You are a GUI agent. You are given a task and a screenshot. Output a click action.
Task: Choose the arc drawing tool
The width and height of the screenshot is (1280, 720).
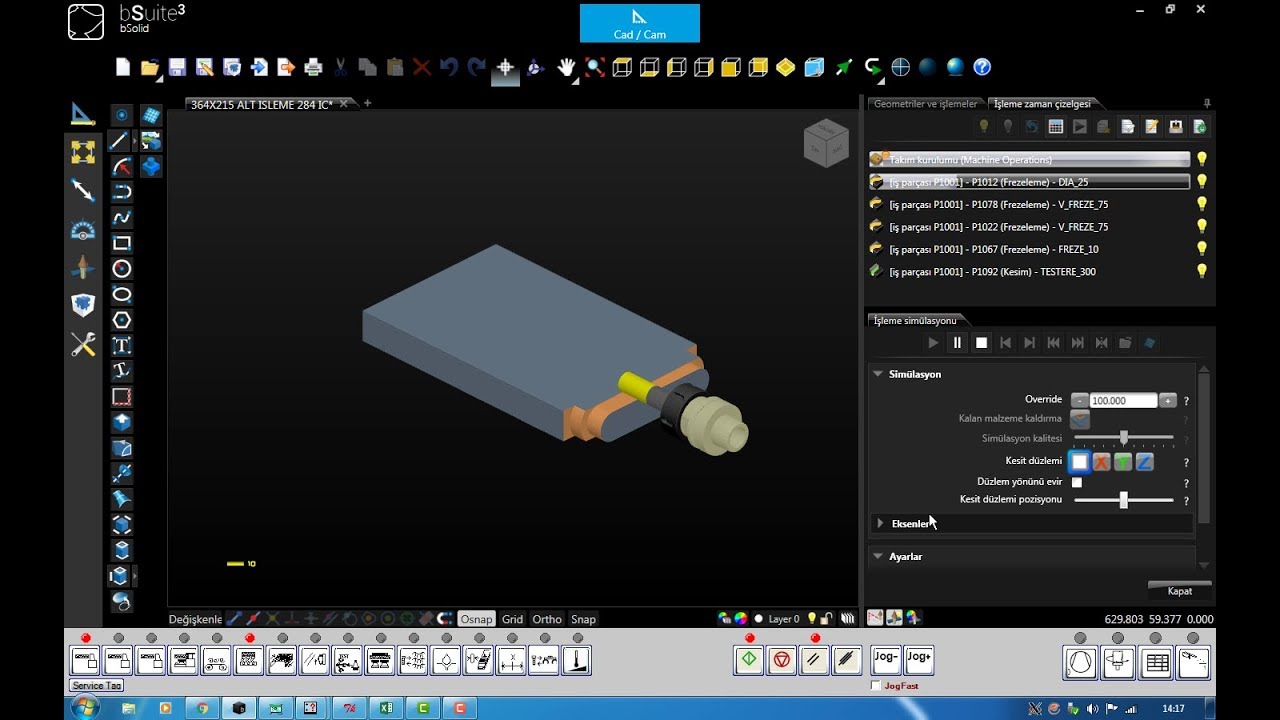(x=122, y=166)
